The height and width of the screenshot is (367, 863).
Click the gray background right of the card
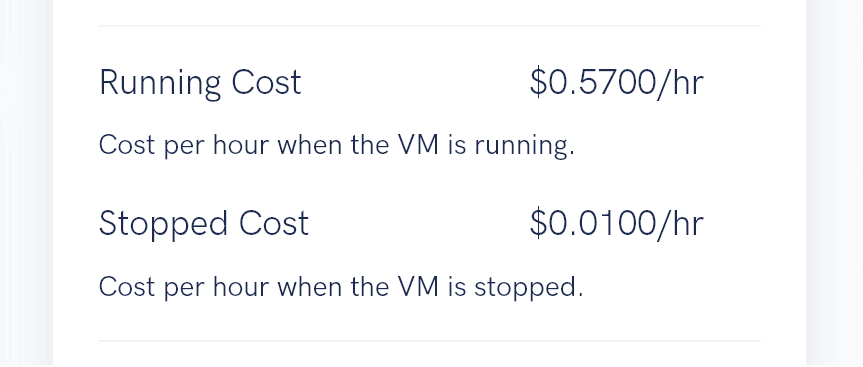coord(834,183)
